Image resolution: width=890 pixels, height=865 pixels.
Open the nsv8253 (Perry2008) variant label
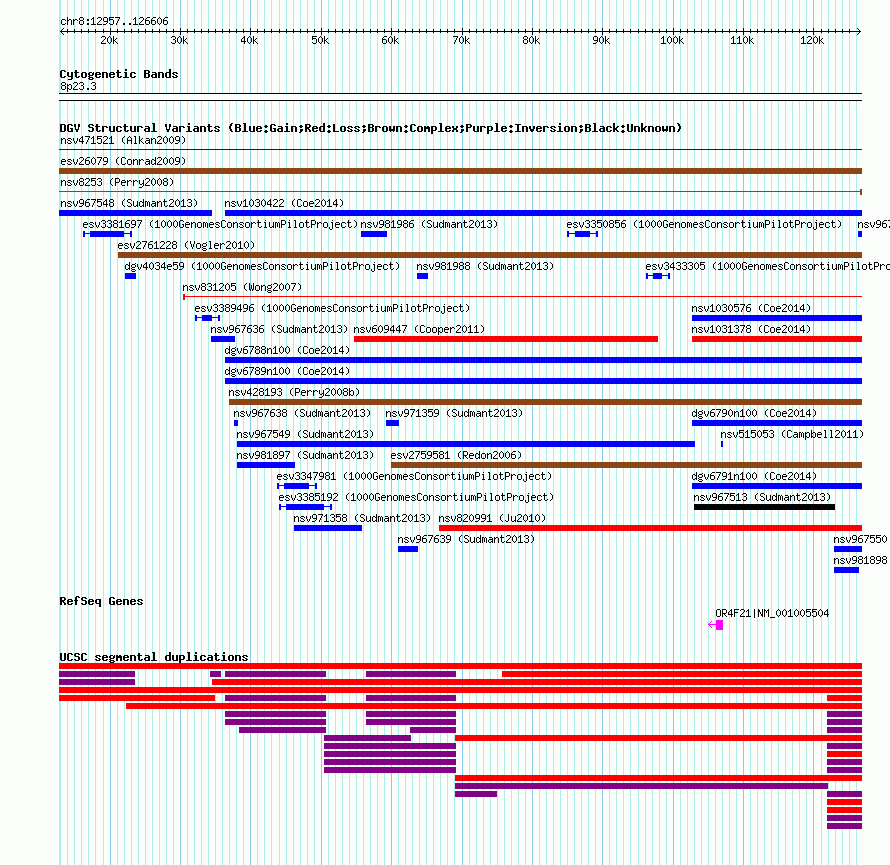coord(117,182)
